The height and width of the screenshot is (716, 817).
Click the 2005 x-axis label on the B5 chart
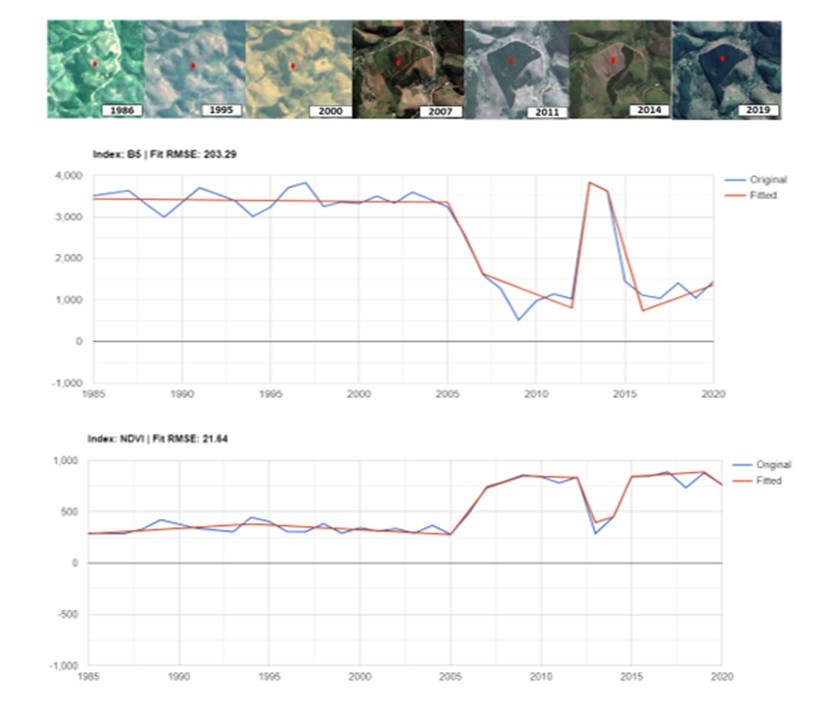point(447,393)
